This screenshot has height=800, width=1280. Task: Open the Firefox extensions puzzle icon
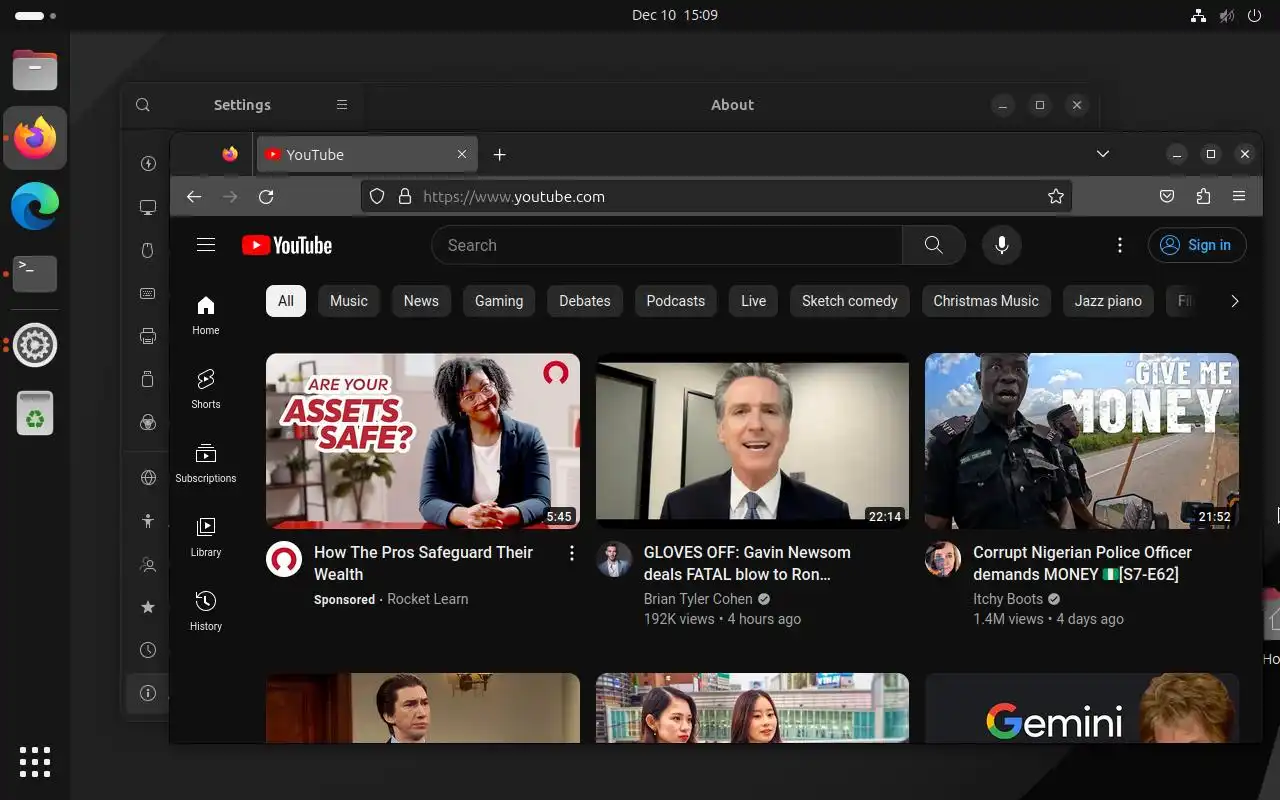pos(1203,197)
